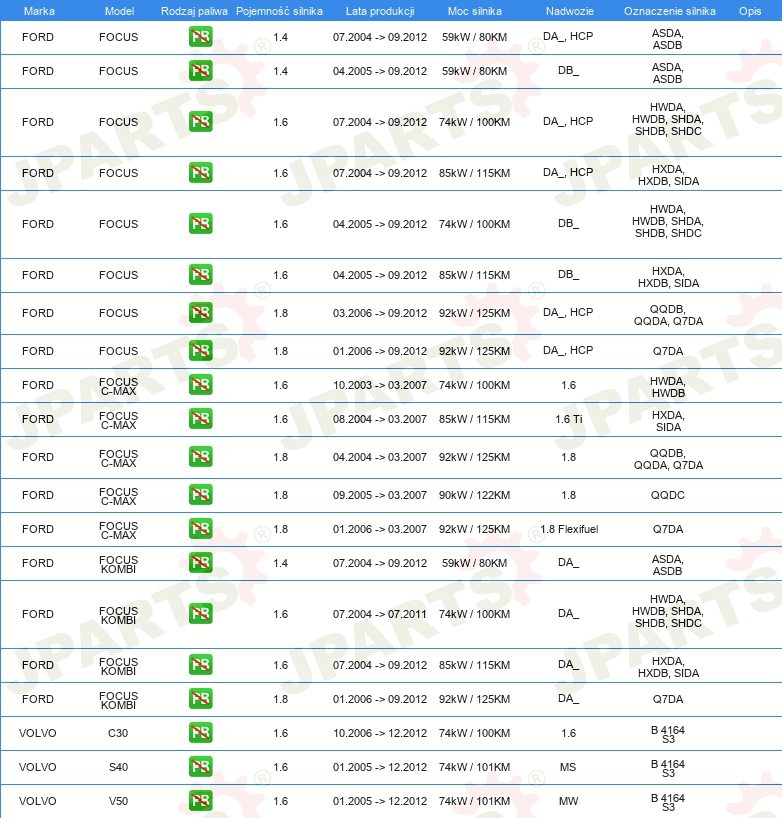The width and height of the screenshot is (782, 818).
Task: Click the 01.2006 -> 03.2007 date cell
Action: pyautogui.click(x=380, y=529)
